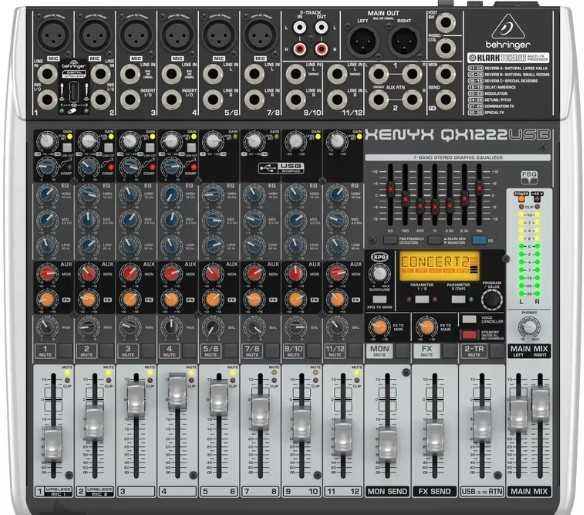Screen dimensions: 584x515
Task: Click the channel 4 fader cap
Action: click(x=177, y=392)
